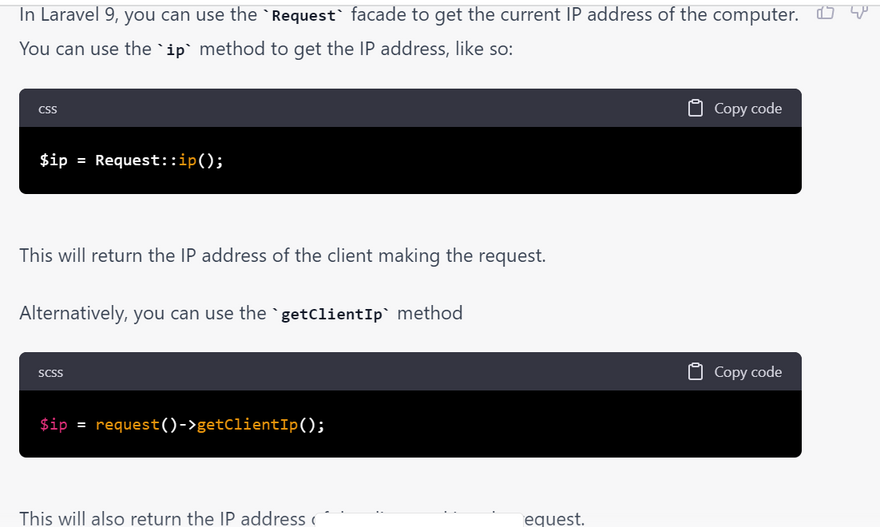The height and width of the screenshot is (527, 880).
Task: Click the inline `getClientIp` code word
Action: (x=334, y=315)
